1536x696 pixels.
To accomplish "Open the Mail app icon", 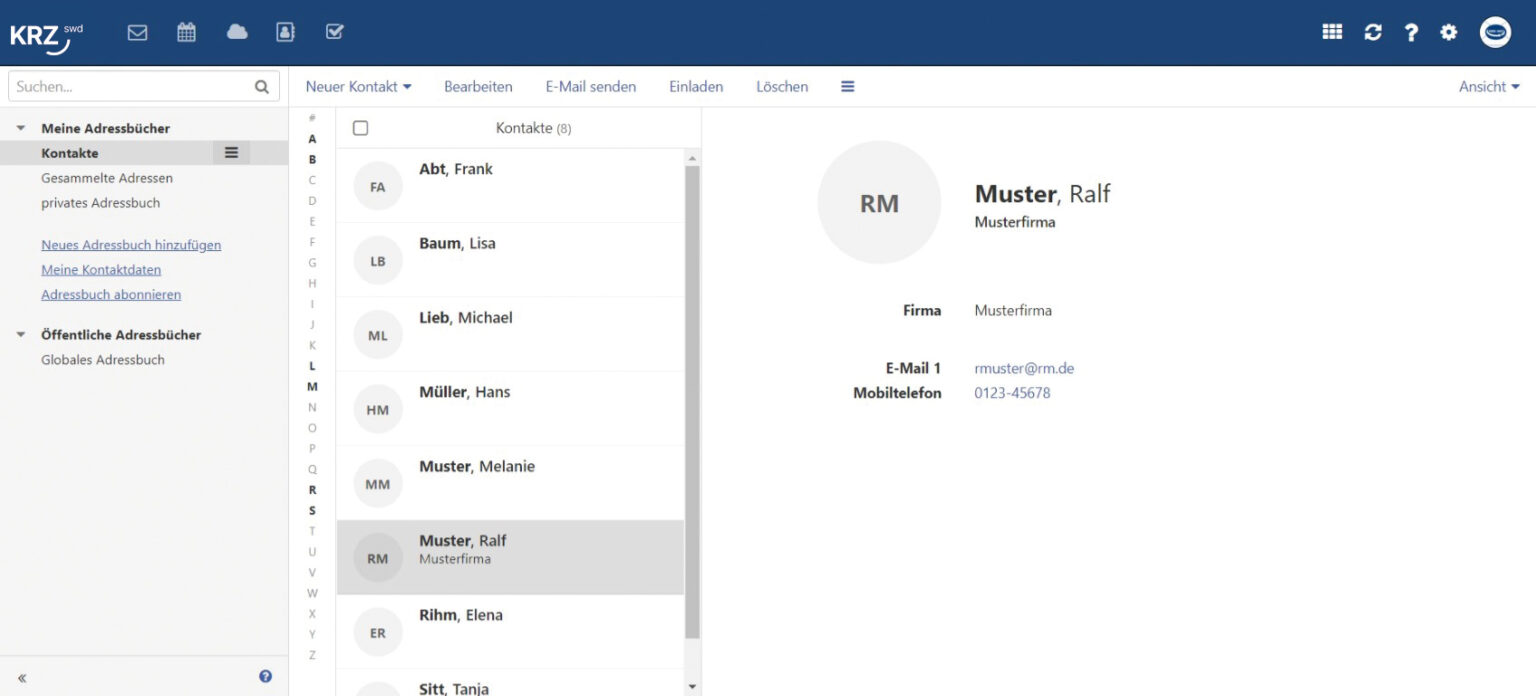I will [137, 32].
